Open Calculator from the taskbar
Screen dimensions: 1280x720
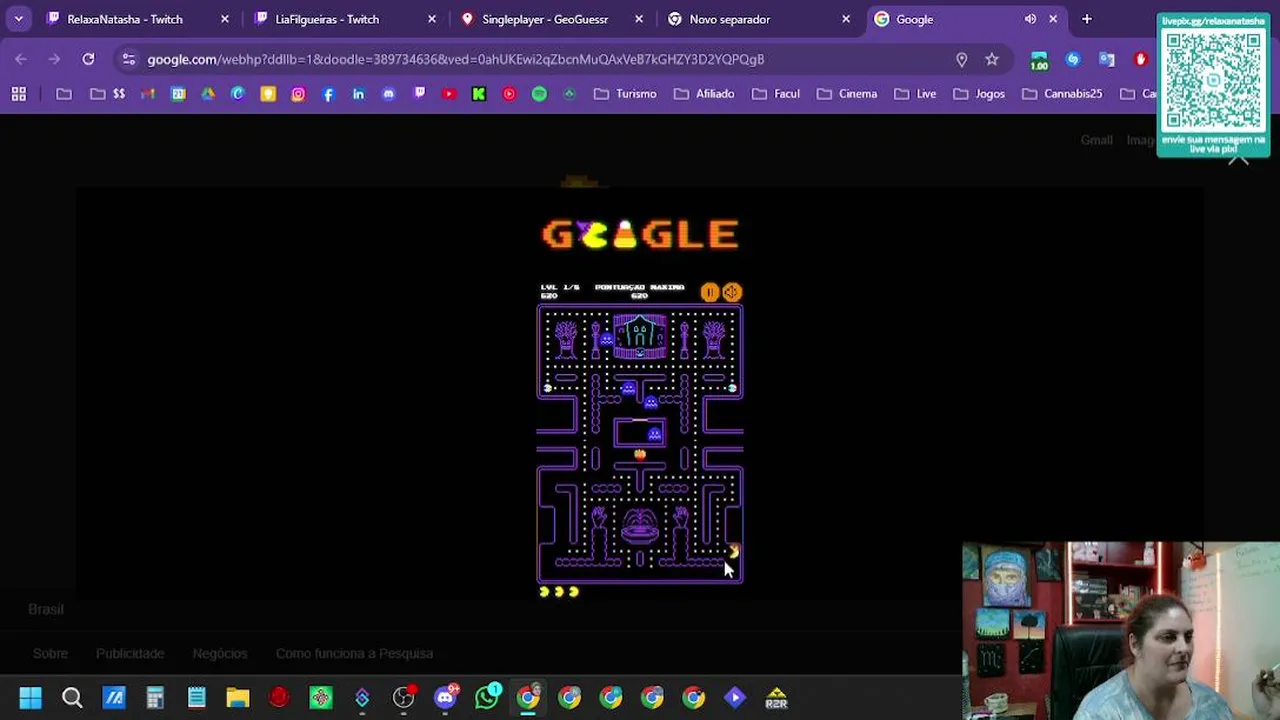click(155, 698)
